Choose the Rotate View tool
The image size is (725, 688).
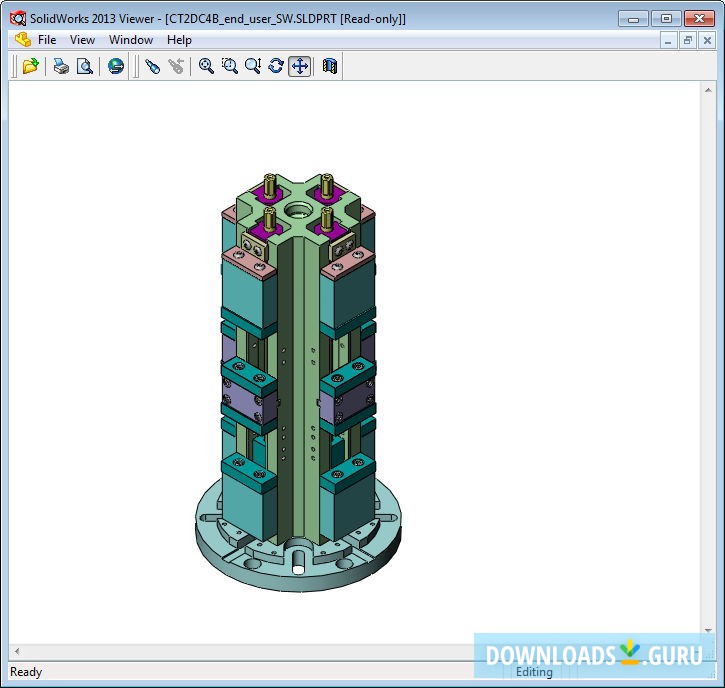[276, 66]
